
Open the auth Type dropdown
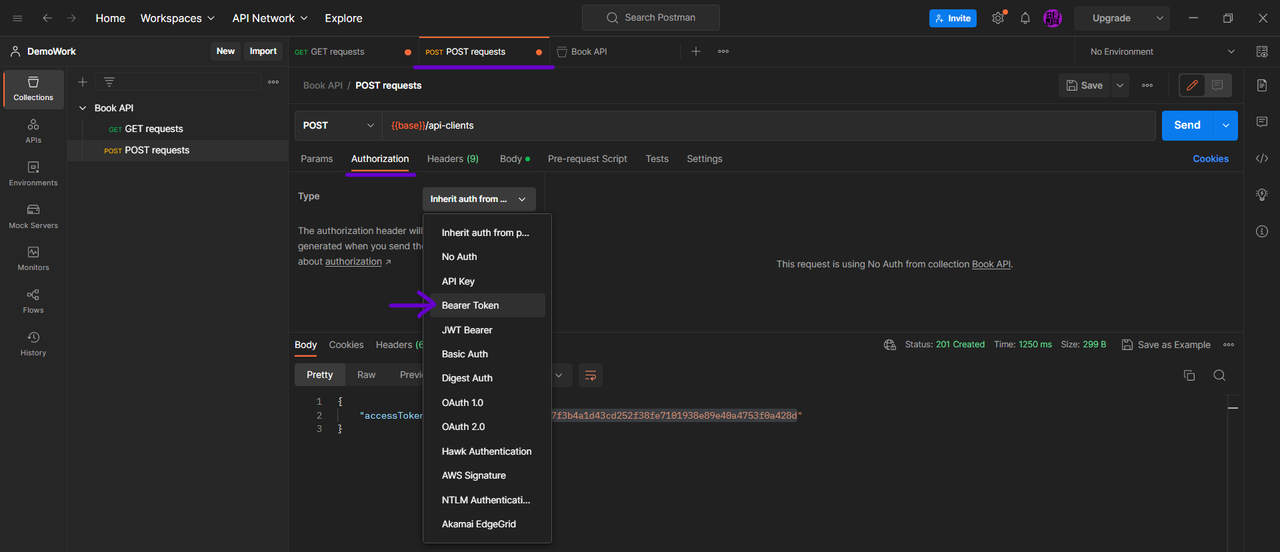click(479, 199)
